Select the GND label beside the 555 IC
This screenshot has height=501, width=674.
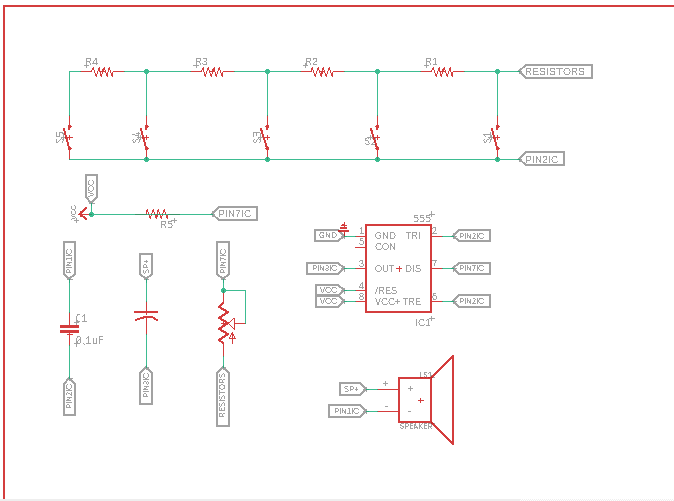328,235
